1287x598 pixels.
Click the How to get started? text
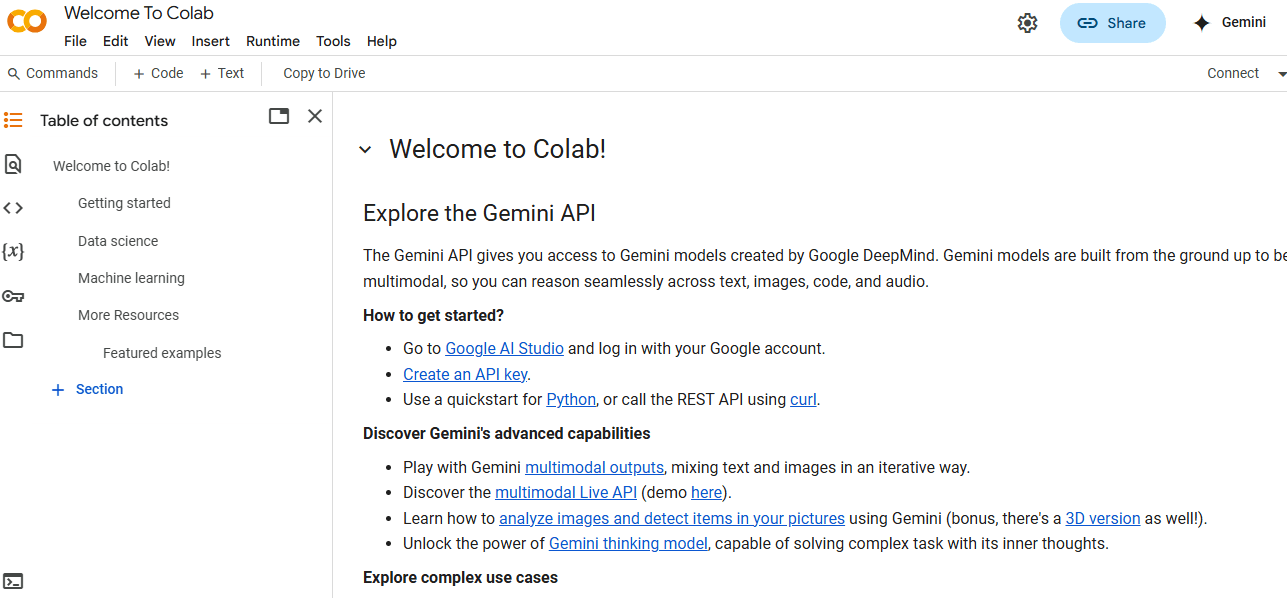pyautogui.click(x=433, y=315)
